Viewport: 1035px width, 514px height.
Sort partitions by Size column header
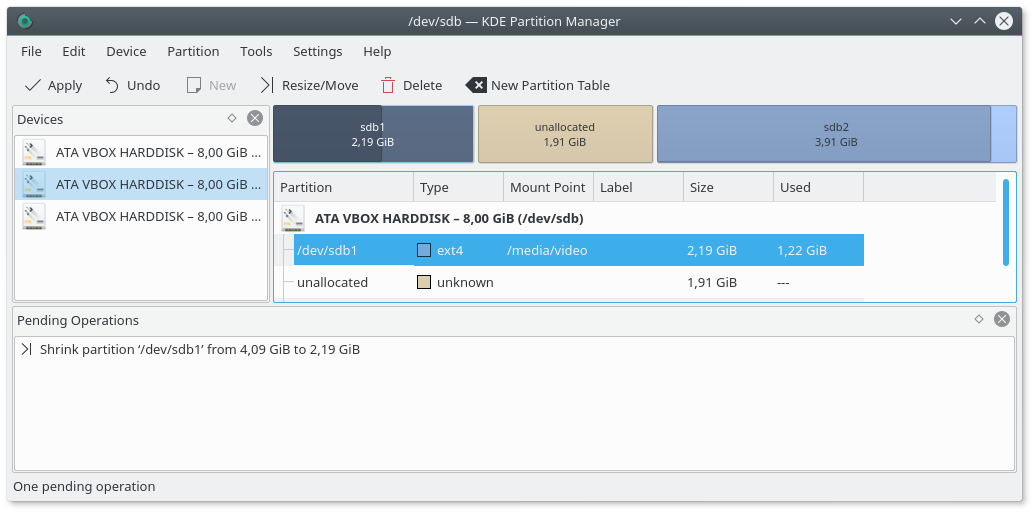pos(727,187)
